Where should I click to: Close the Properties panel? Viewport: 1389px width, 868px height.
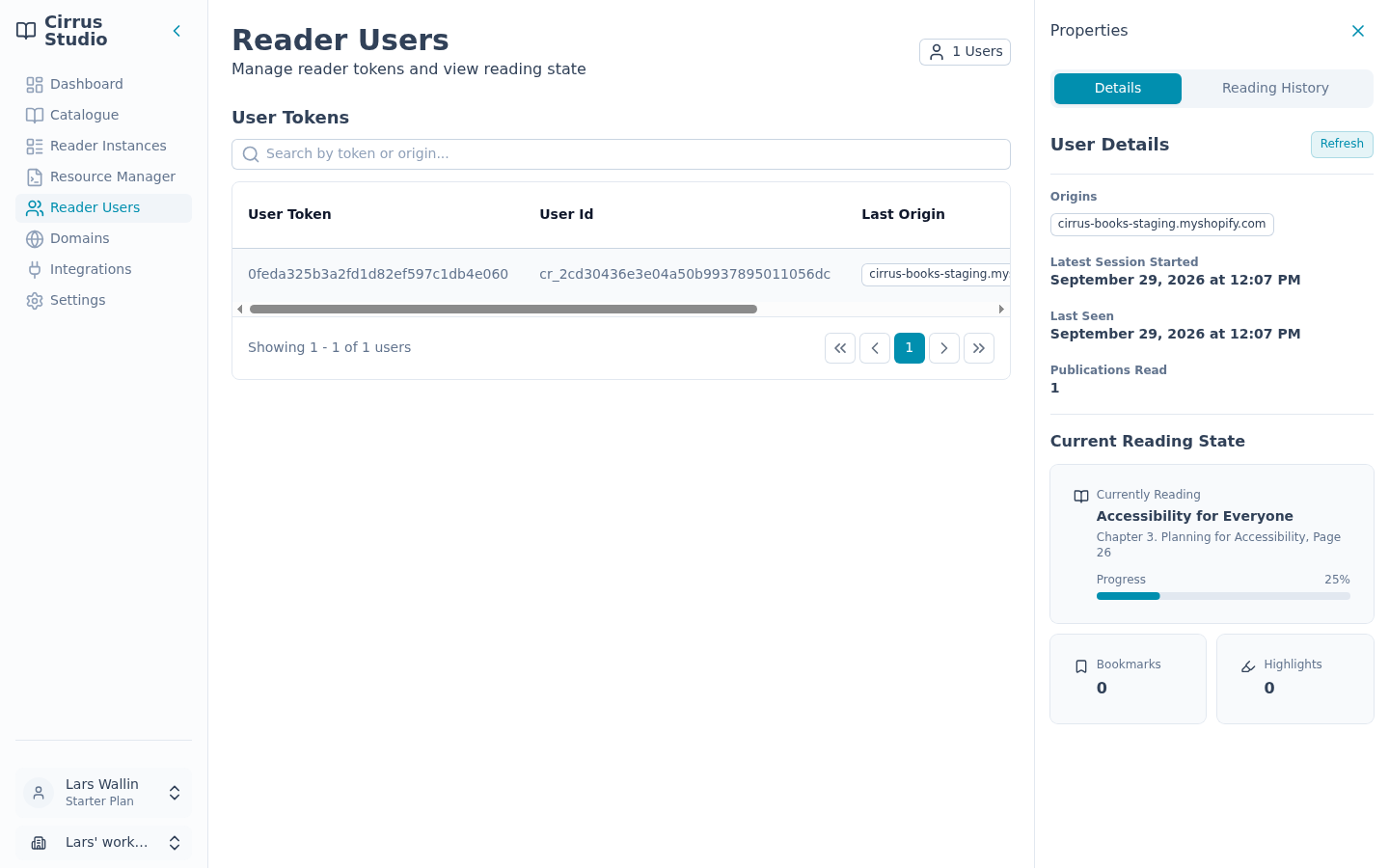[1358, 31]
